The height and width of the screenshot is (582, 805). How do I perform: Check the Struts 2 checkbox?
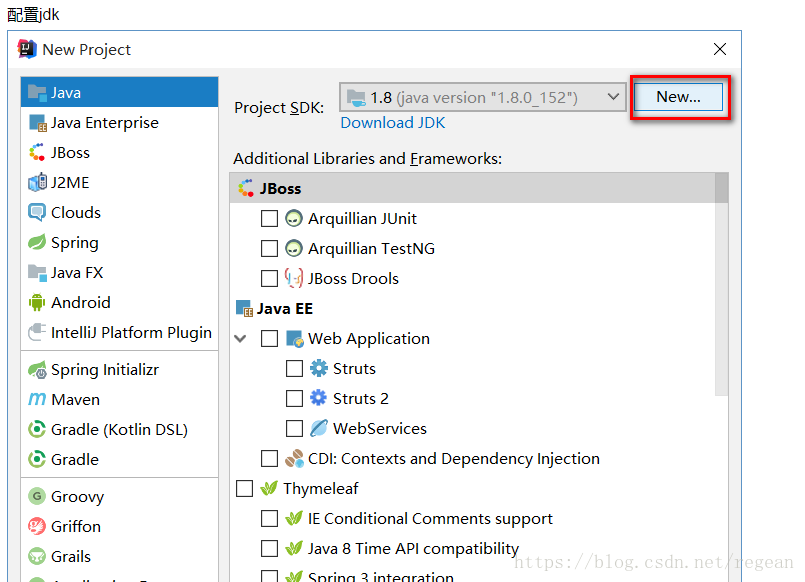click(x=294, y=398)
